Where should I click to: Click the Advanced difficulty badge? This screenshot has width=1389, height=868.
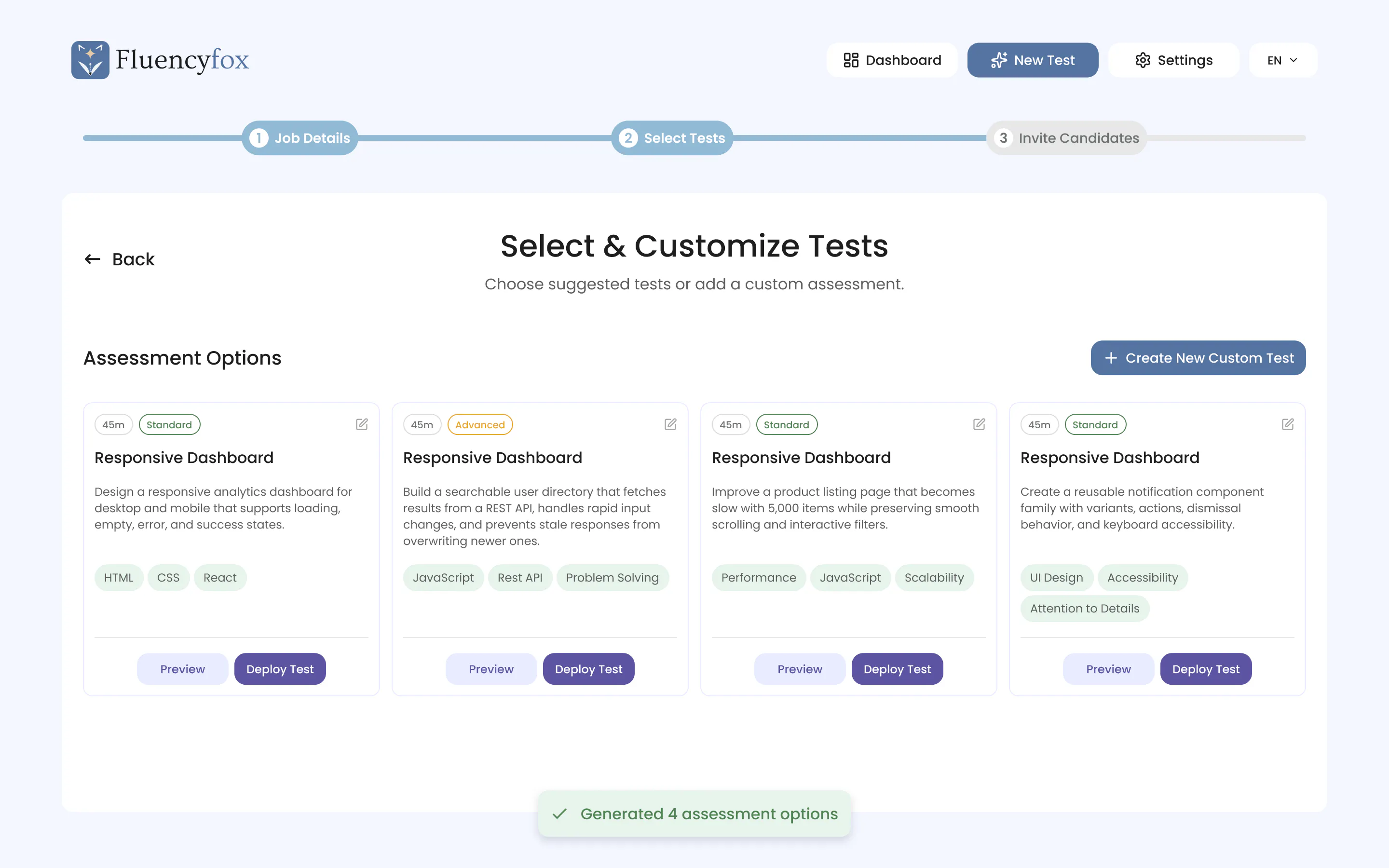[x=480, y=425]
